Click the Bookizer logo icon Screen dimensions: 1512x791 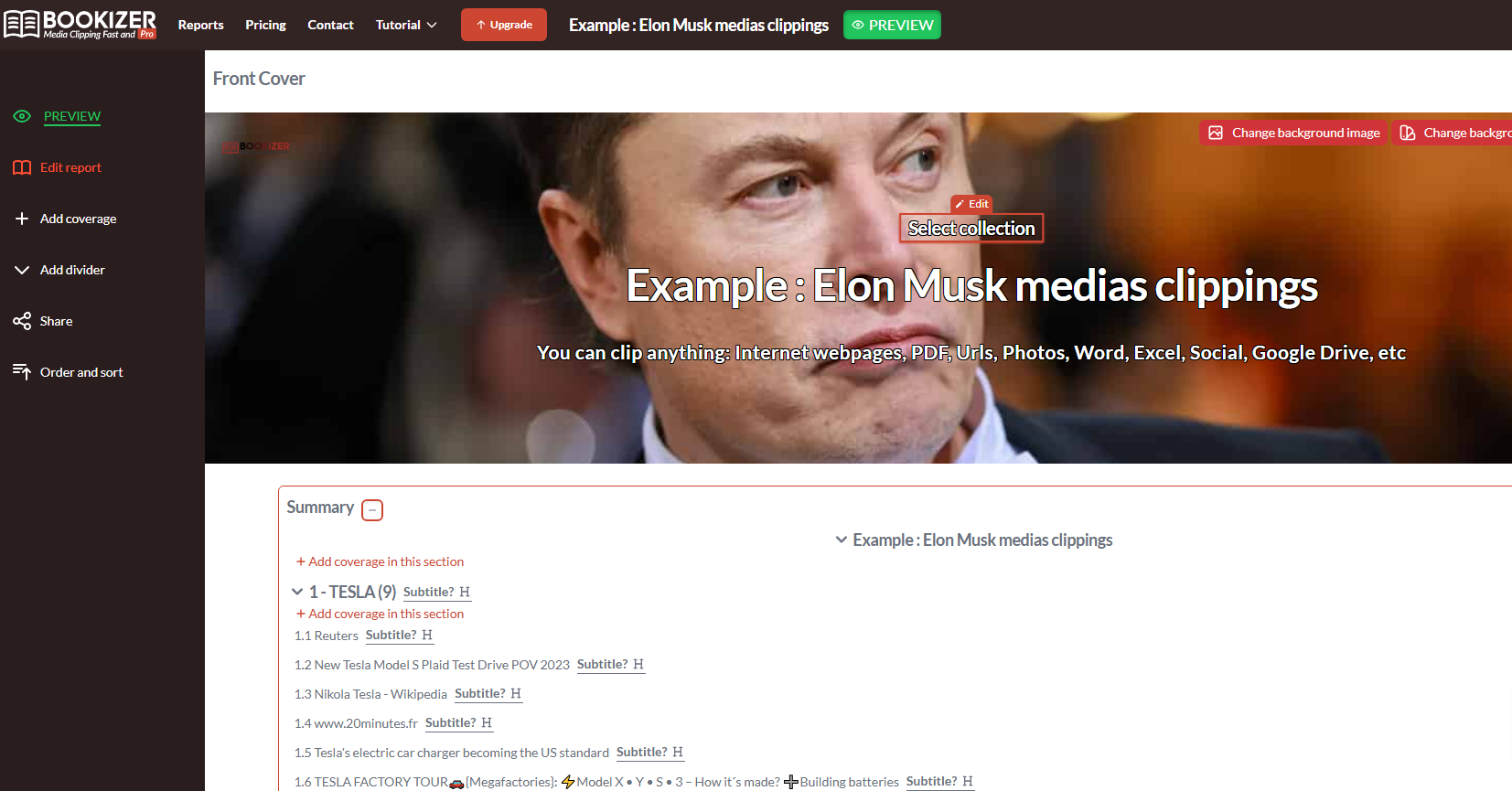pyautogui.click(x=21, y=24)
